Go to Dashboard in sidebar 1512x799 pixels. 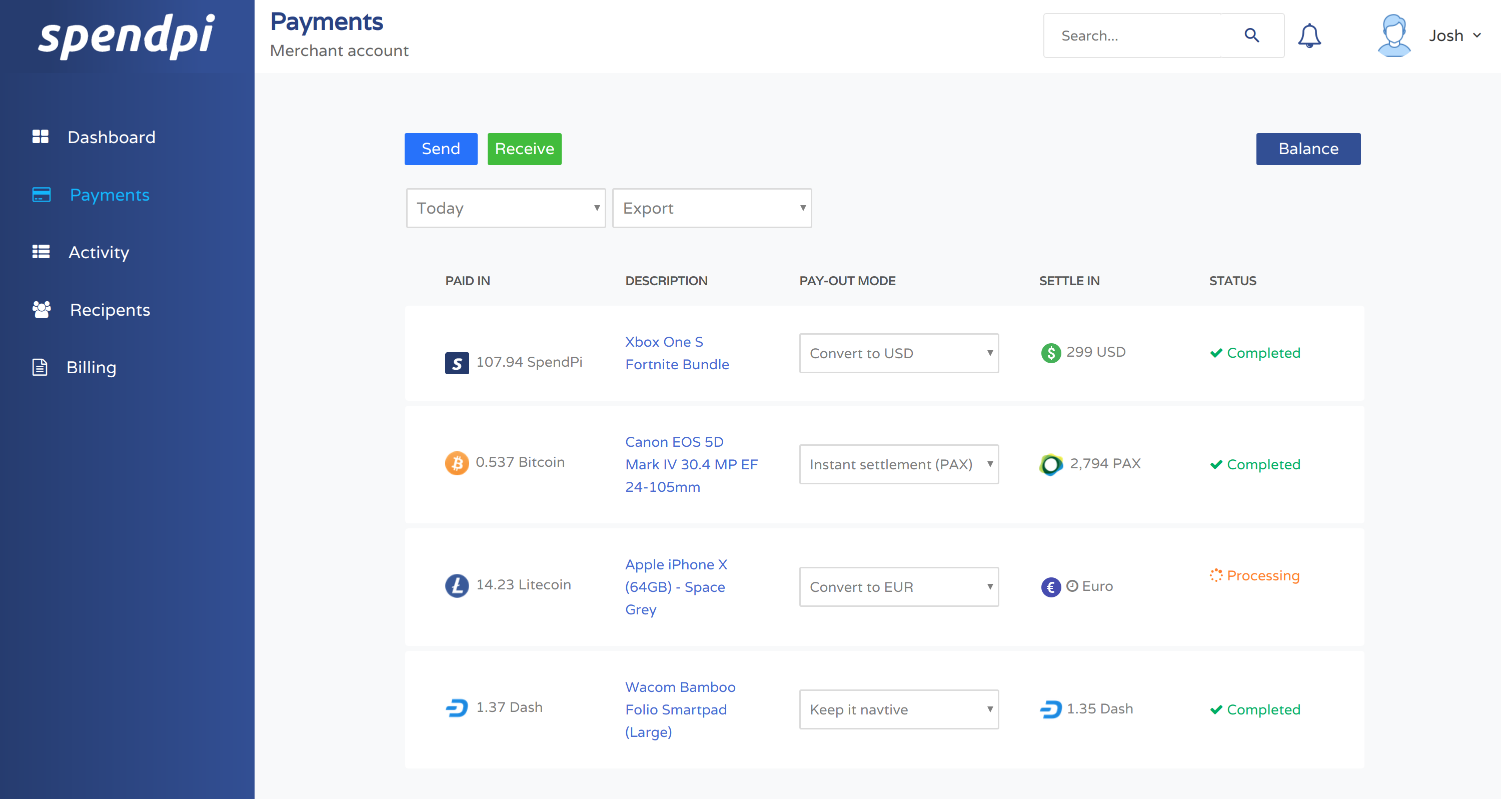pyautogui.click(x=112, y=137)
